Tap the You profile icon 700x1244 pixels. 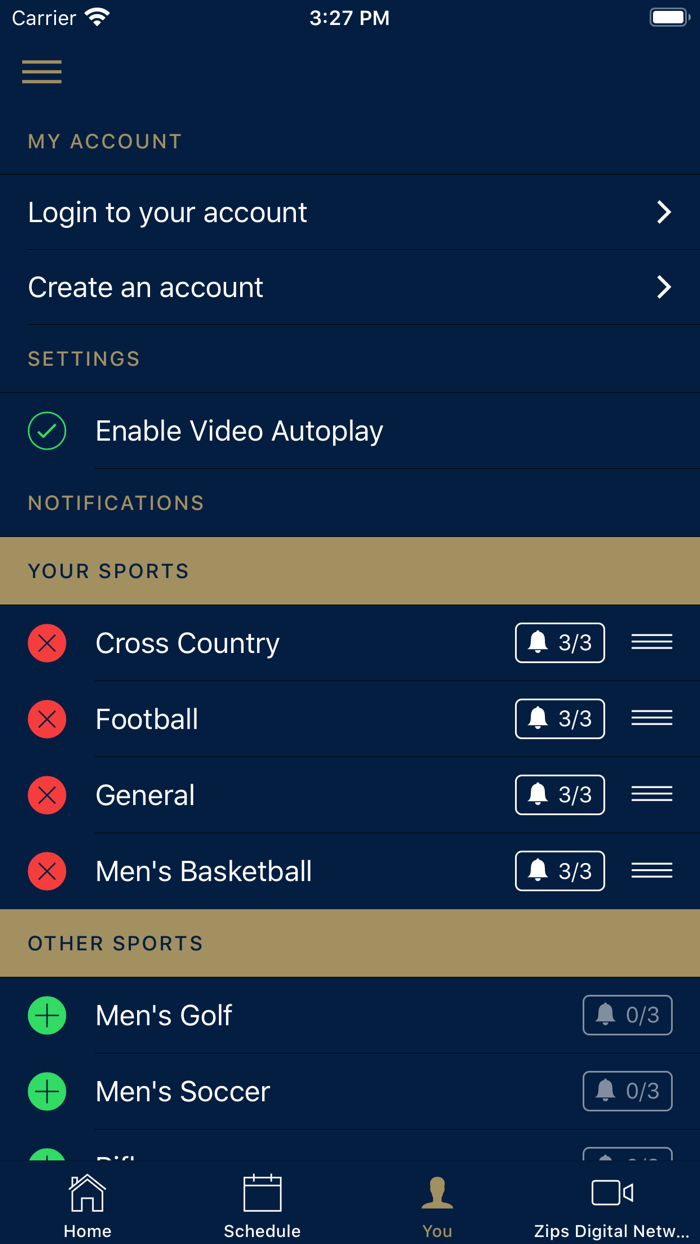click(437, 1192)
